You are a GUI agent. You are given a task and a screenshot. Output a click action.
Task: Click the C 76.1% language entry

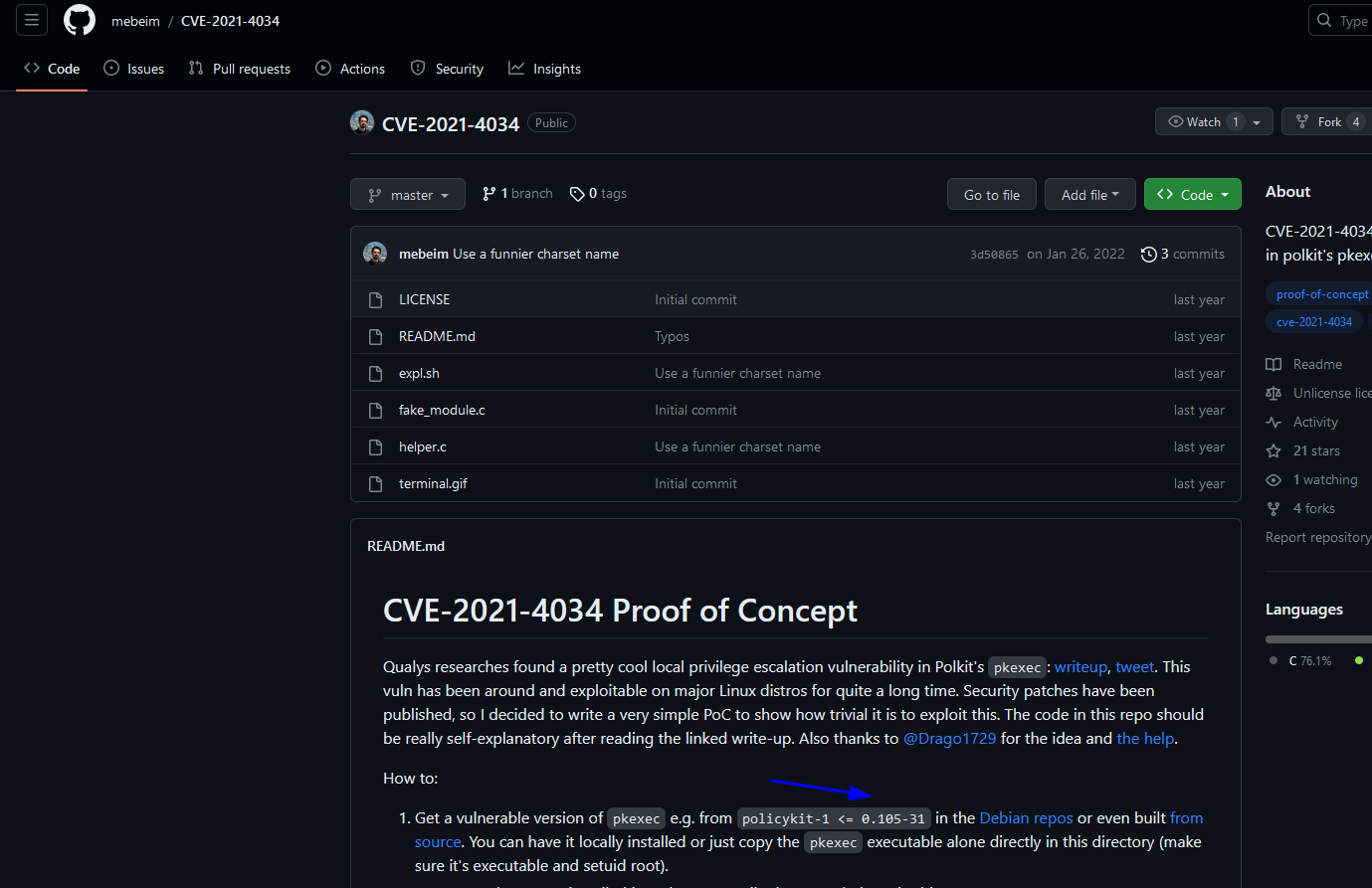coord(1301,661)
